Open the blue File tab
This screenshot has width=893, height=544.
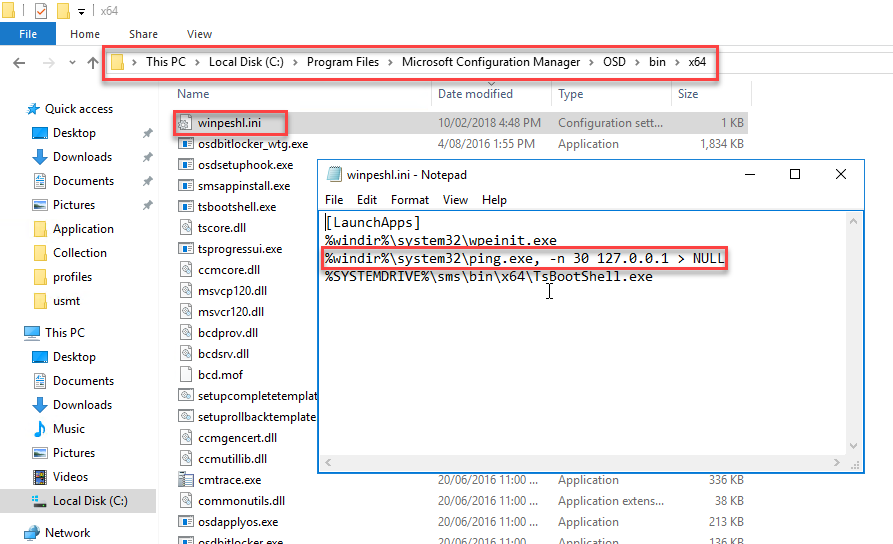point(28,34)
